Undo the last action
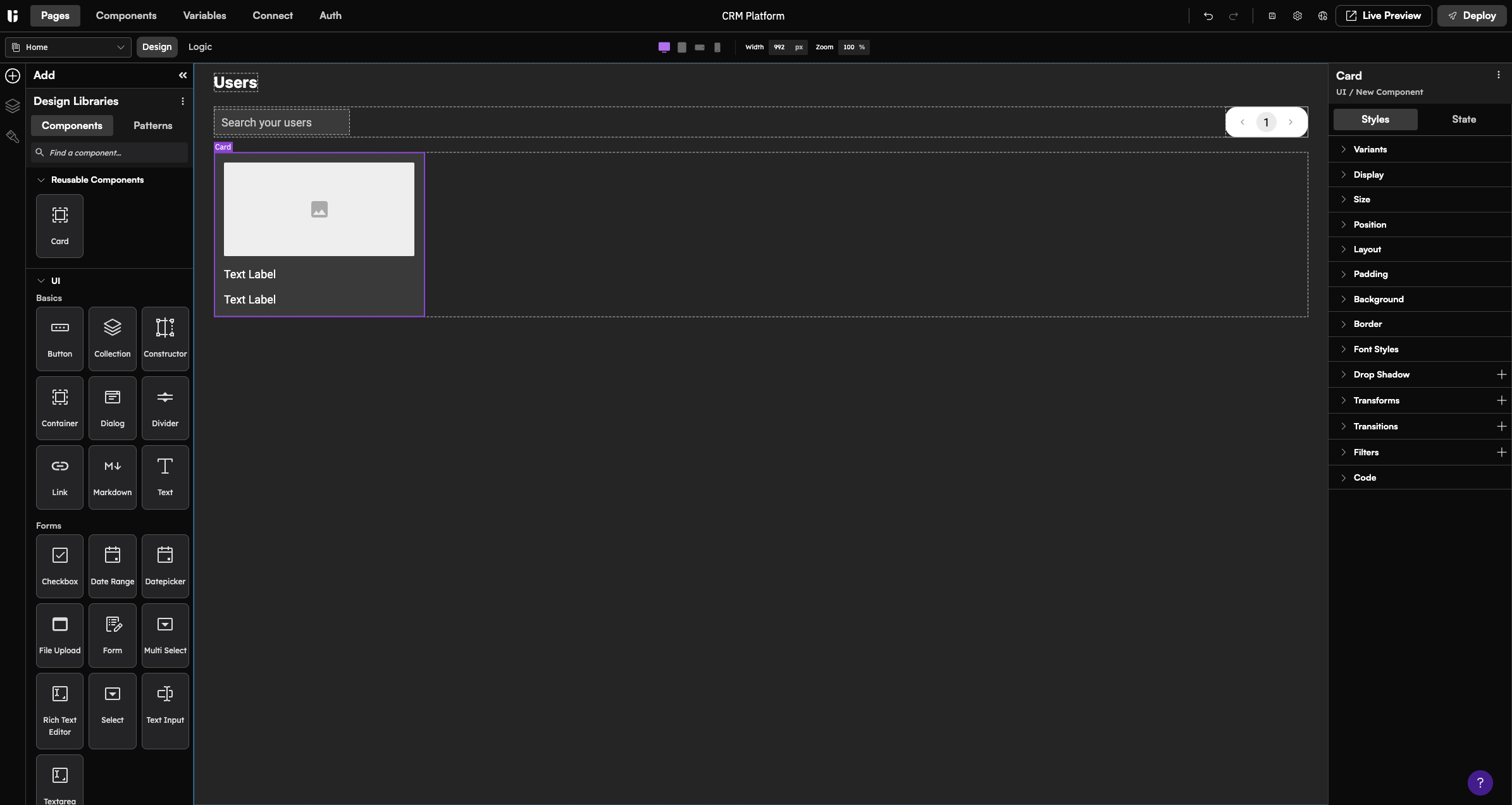Viewport: 1512px width, 805px height. point(1208,16)
